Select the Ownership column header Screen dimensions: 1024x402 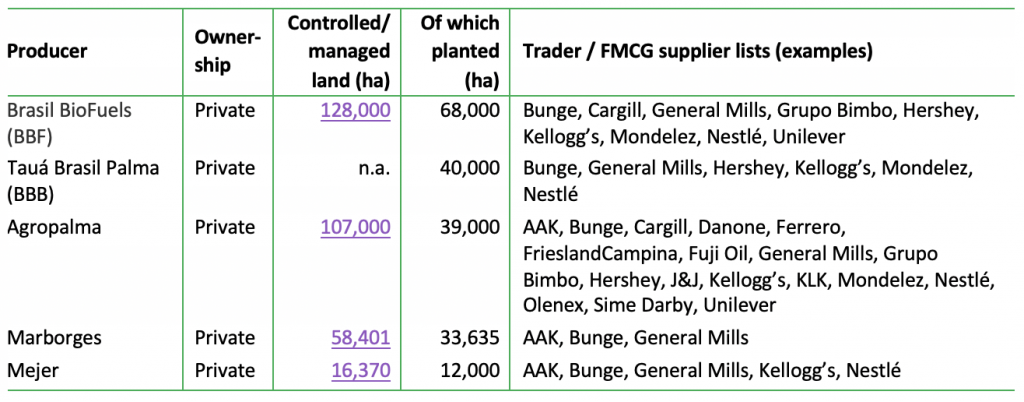click(227, 51)
